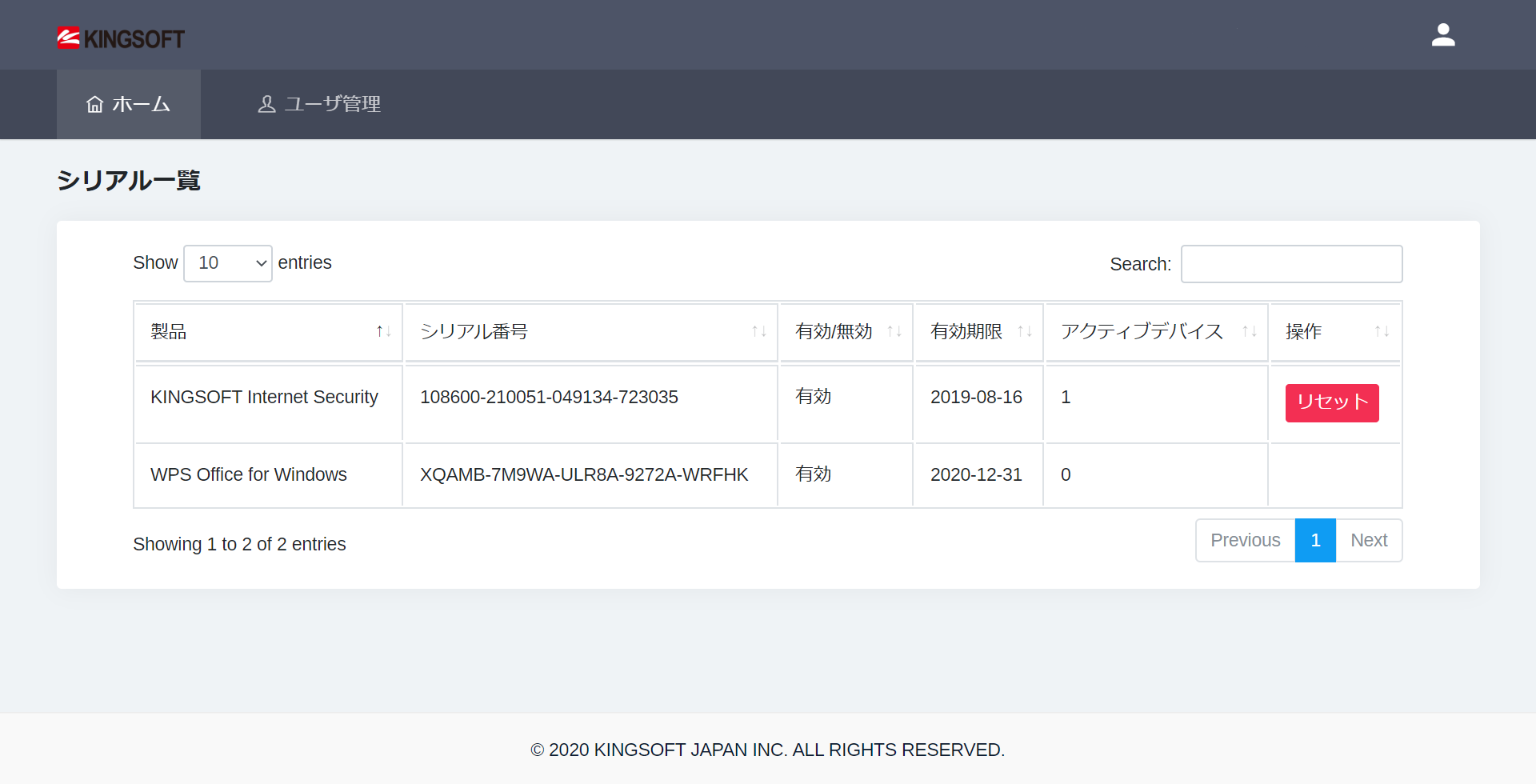
Task: Click the シリアル一覧 page heading
Action: (129, 180)
